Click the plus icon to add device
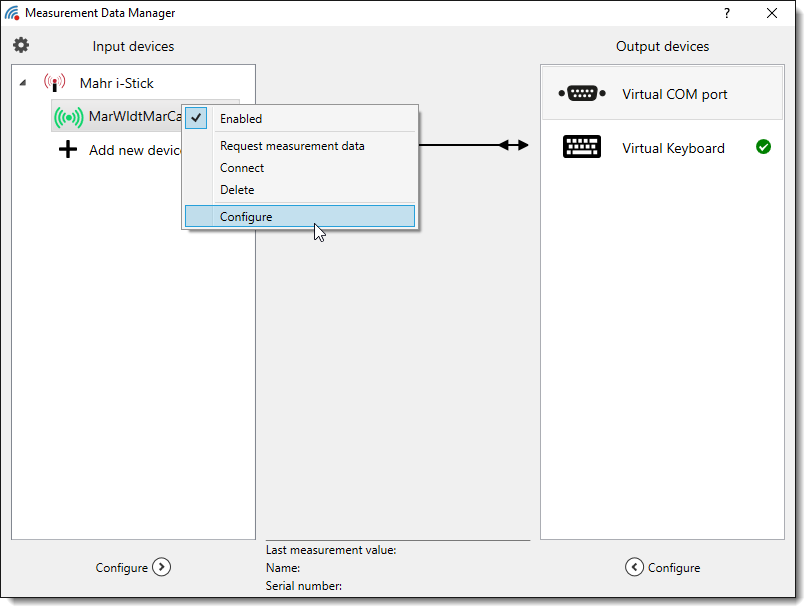 tap(68, 150)
